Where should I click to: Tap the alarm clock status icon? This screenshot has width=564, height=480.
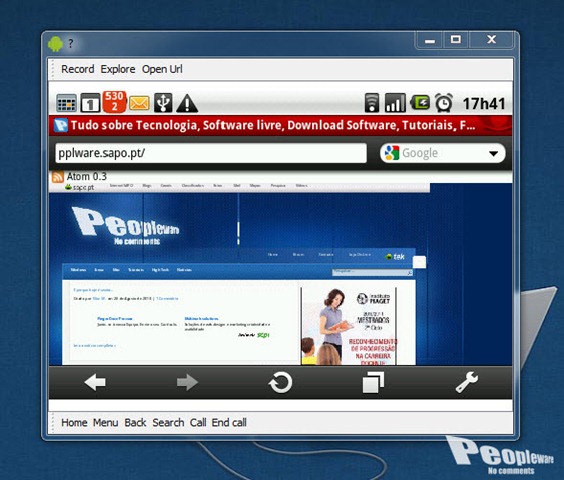point(444,103)
